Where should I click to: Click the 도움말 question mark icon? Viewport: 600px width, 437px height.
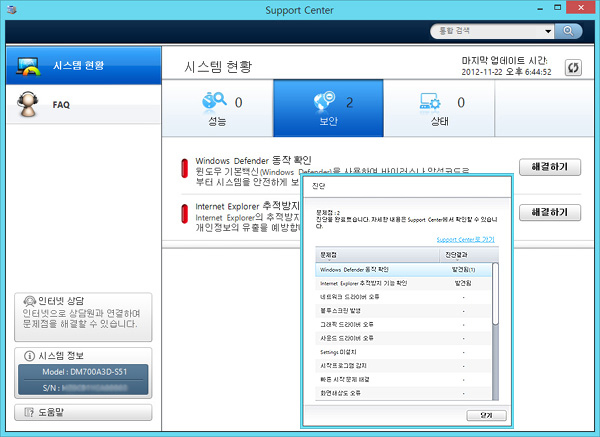(29, 413)
